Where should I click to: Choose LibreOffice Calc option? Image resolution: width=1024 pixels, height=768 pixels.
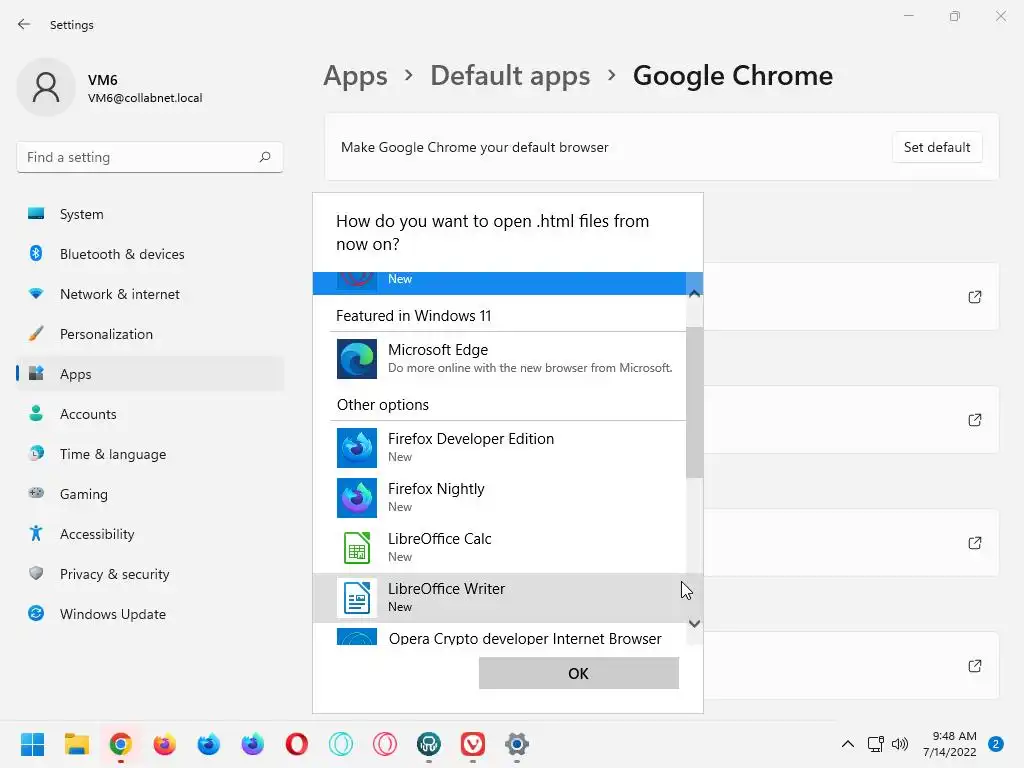point(500,547)
